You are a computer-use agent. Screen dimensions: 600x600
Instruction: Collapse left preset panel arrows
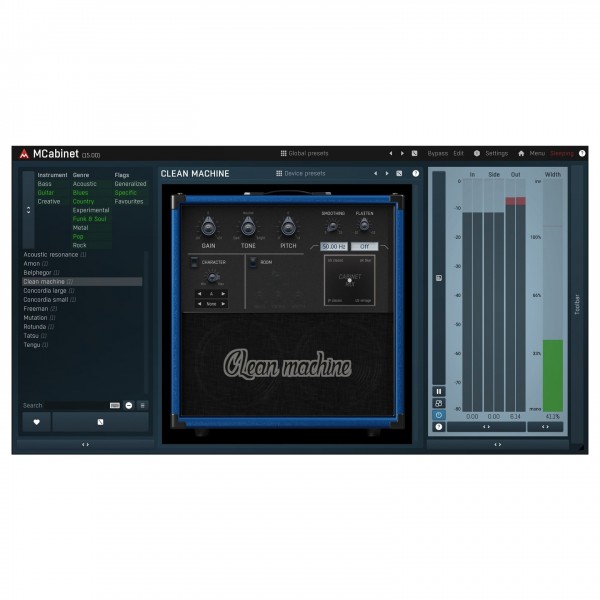coord(85,445)
